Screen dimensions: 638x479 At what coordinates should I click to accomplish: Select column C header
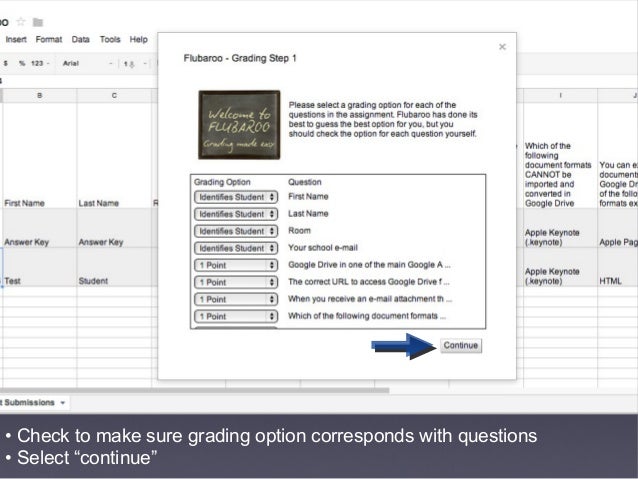[x=114, y=96]
